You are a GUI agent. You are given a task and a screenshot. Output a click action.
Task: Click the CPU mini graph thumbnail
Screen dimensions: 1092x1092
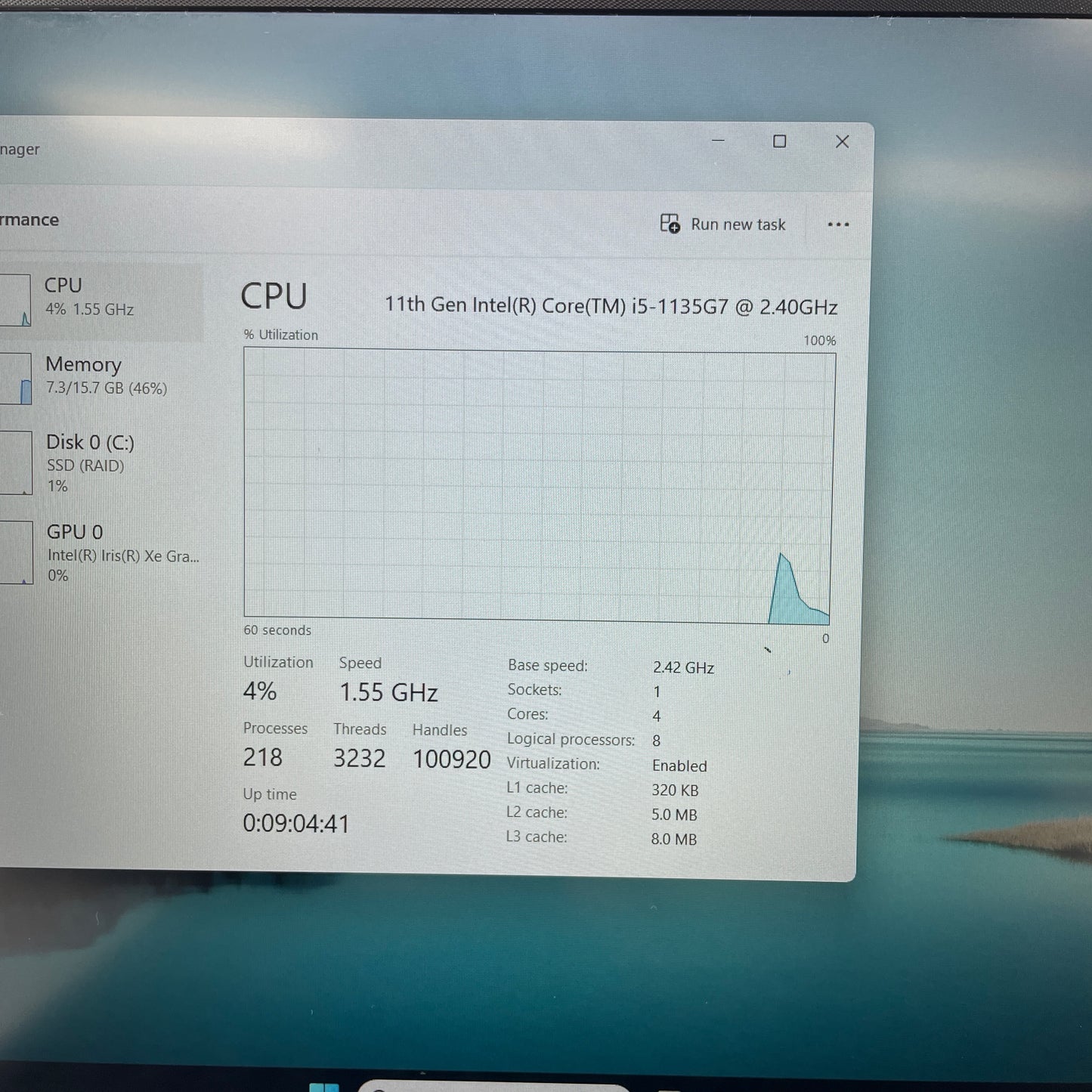[15, 300]
